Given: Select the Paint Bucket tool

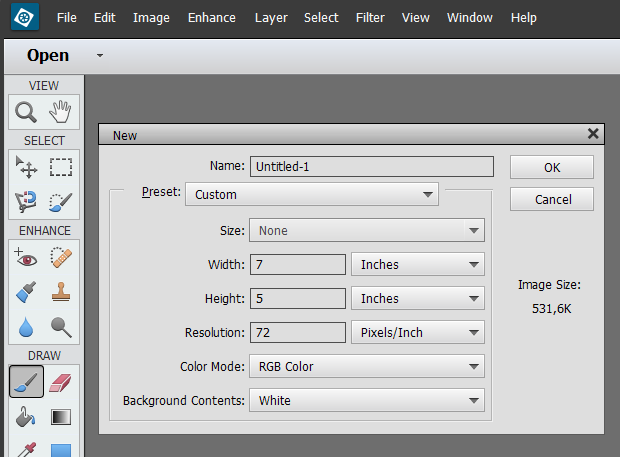Looking at the screenshot, I should click(x=26, y=417).
